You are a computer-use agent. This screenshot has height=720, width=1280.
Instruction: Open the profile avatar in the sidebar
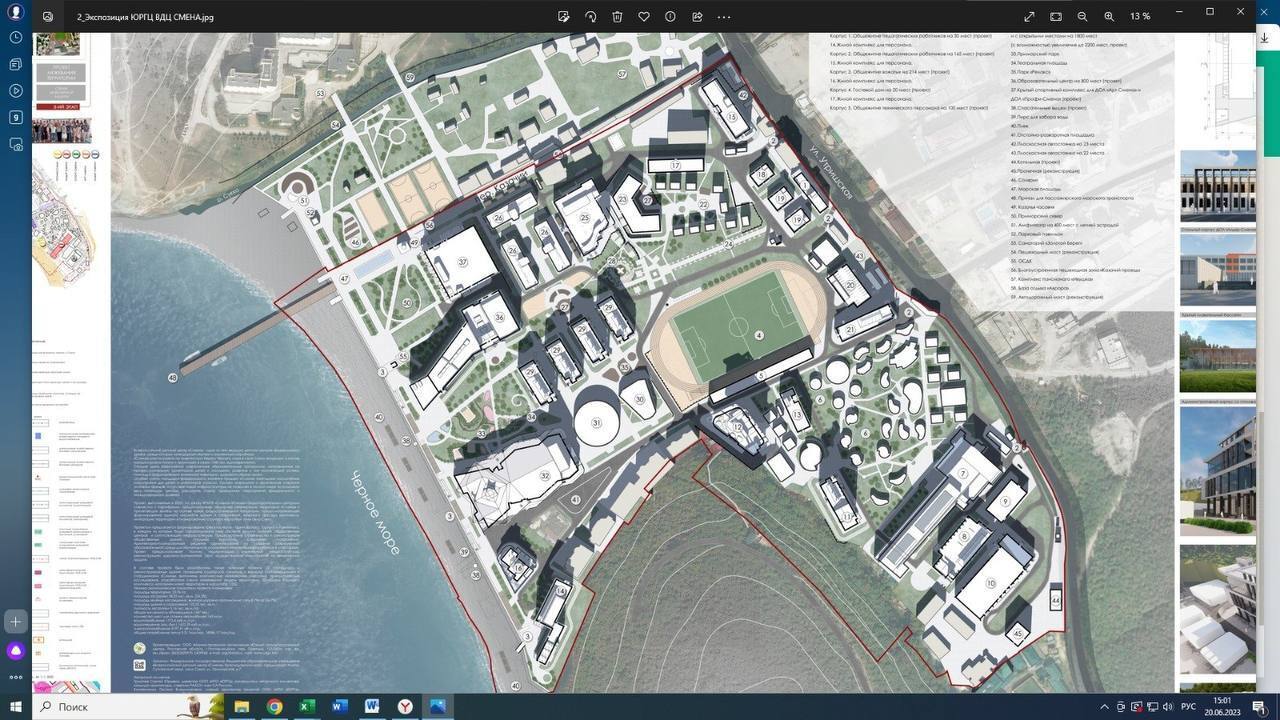tap(16, 12)
